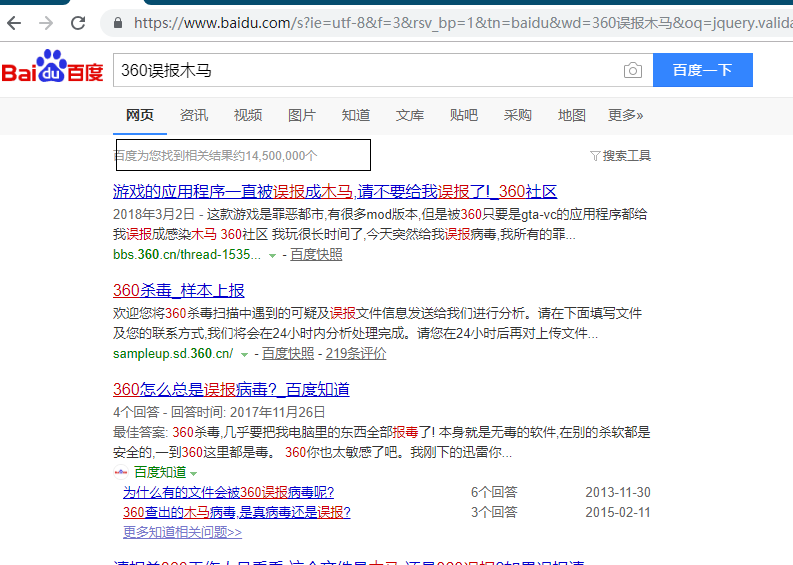Open 360查出的木马病毒,是真病毒还是误报? question
Screen dimensions: 793x565
(x=237, y=512)
